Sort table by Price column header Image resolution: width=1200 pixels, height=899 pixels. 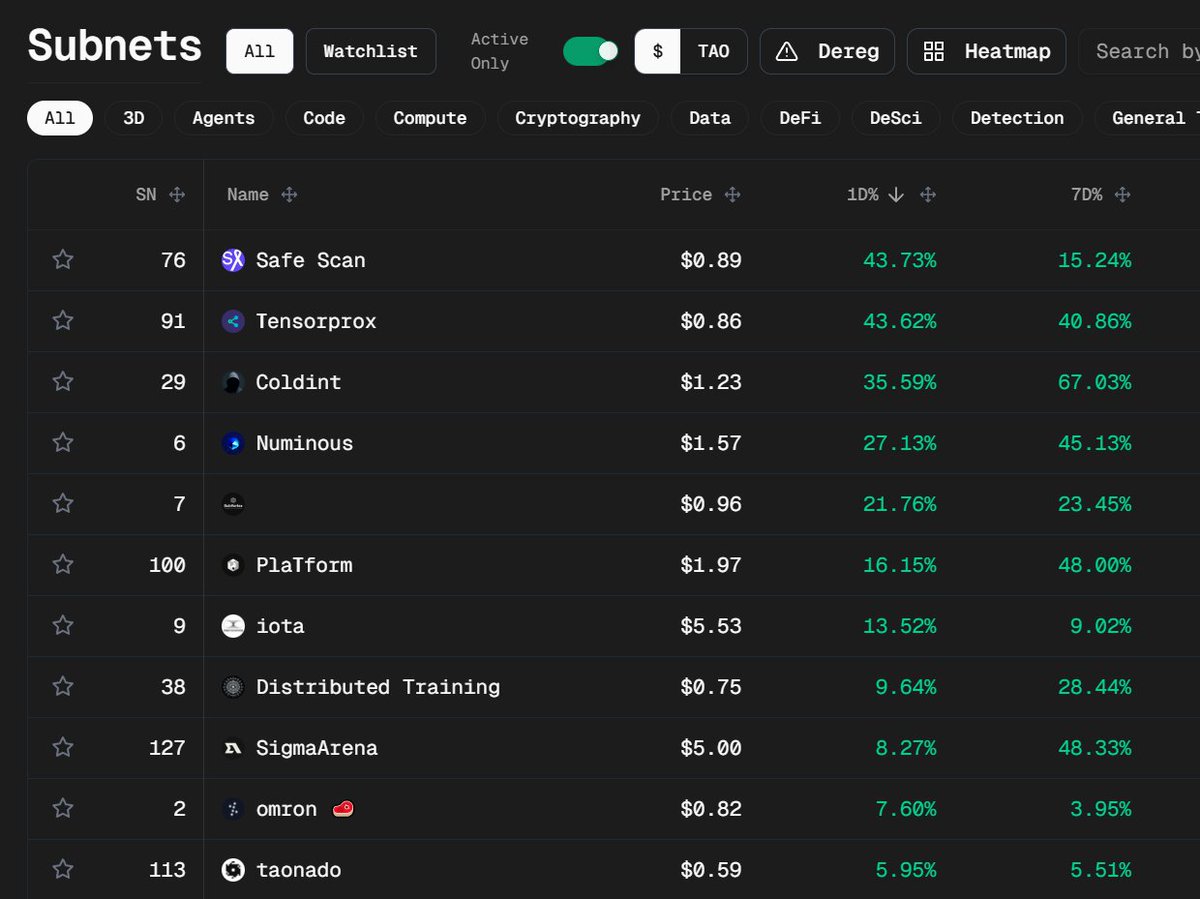[686, 195]
